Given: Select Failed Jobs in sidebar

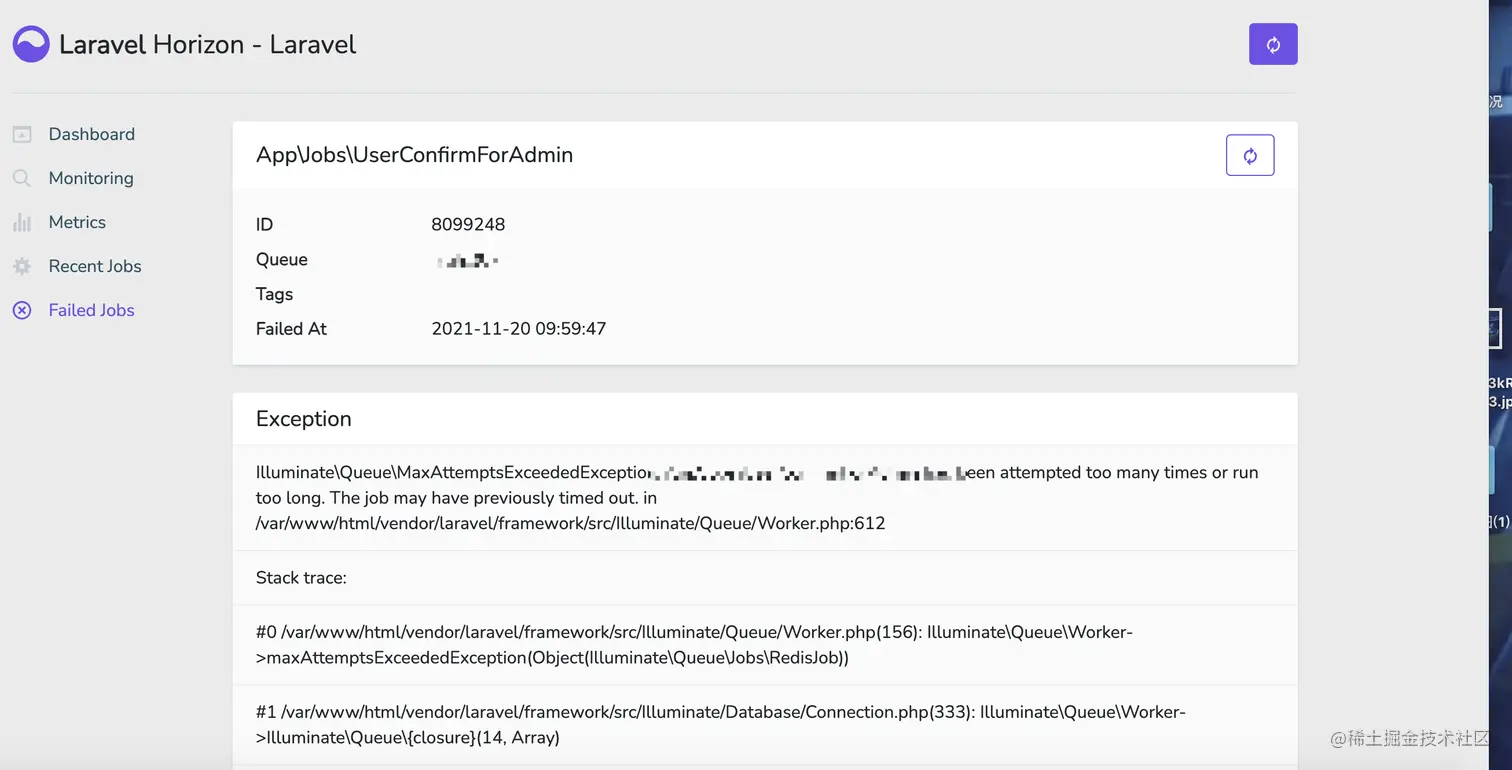Looking at the screenshot, I should click(x=91, y=310).
